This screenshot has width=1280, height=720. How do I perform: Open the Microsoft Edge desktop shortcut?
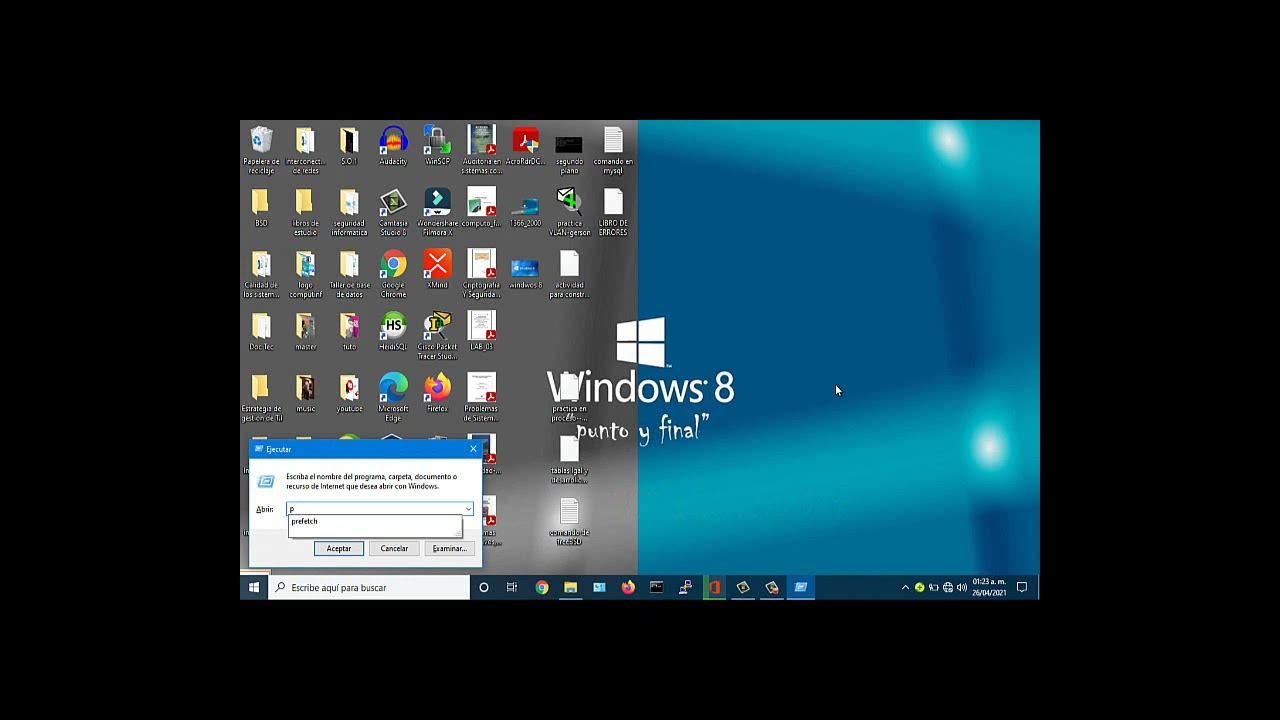pyautogui.click(x=393, y=398)
